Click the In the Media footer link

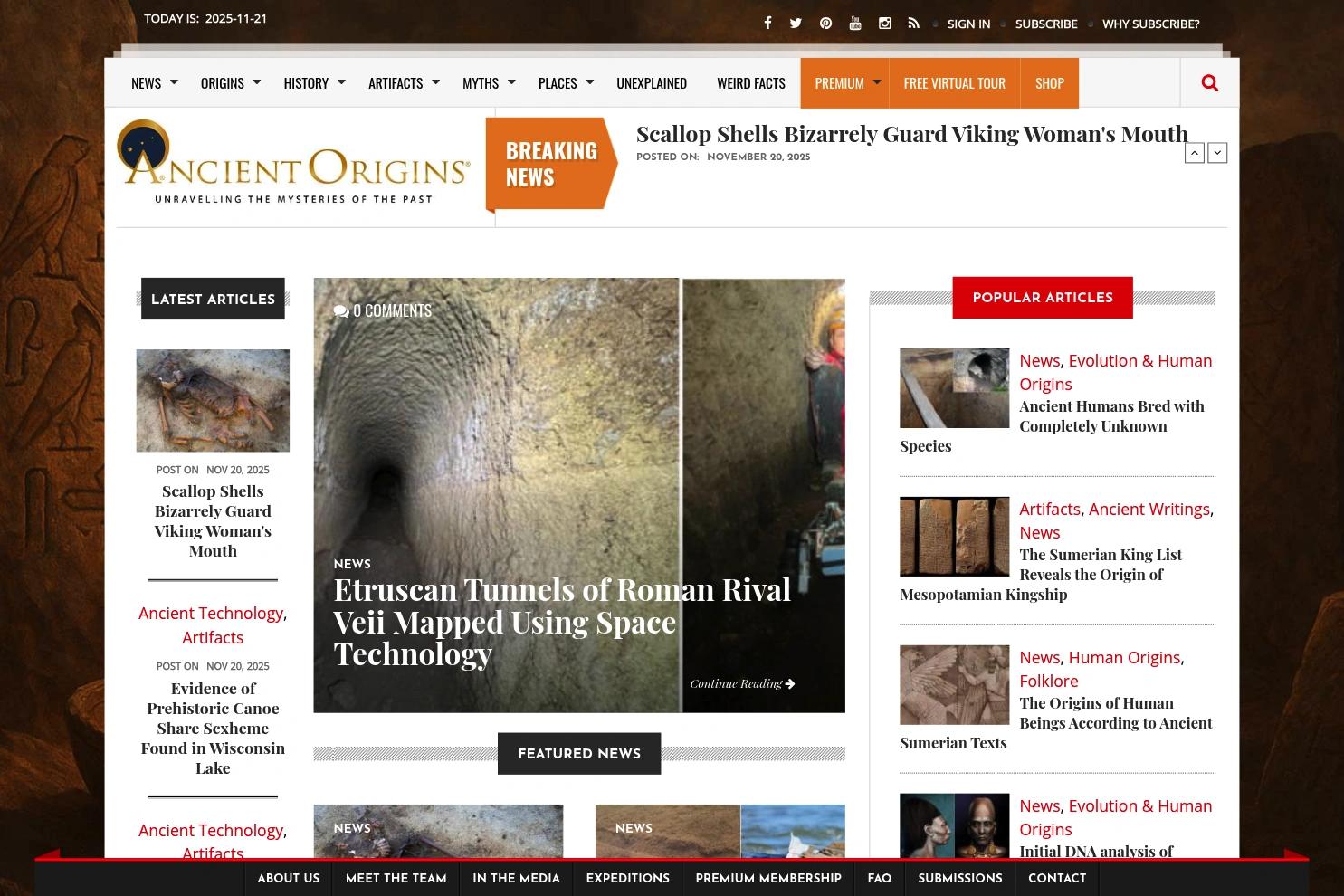point(516,879)
